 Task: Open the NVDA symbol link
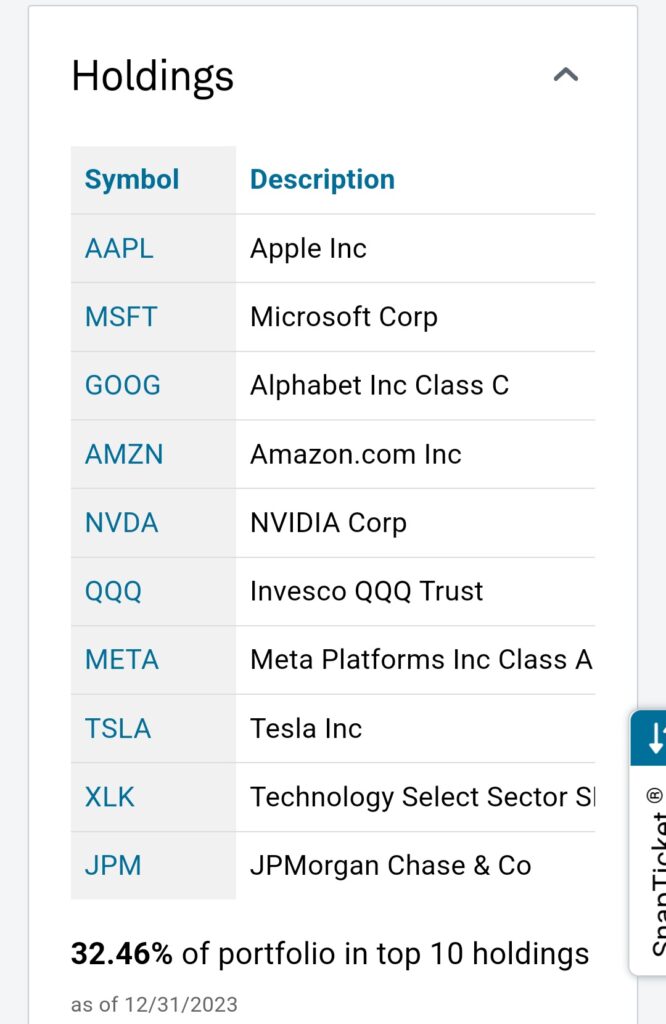121,522
